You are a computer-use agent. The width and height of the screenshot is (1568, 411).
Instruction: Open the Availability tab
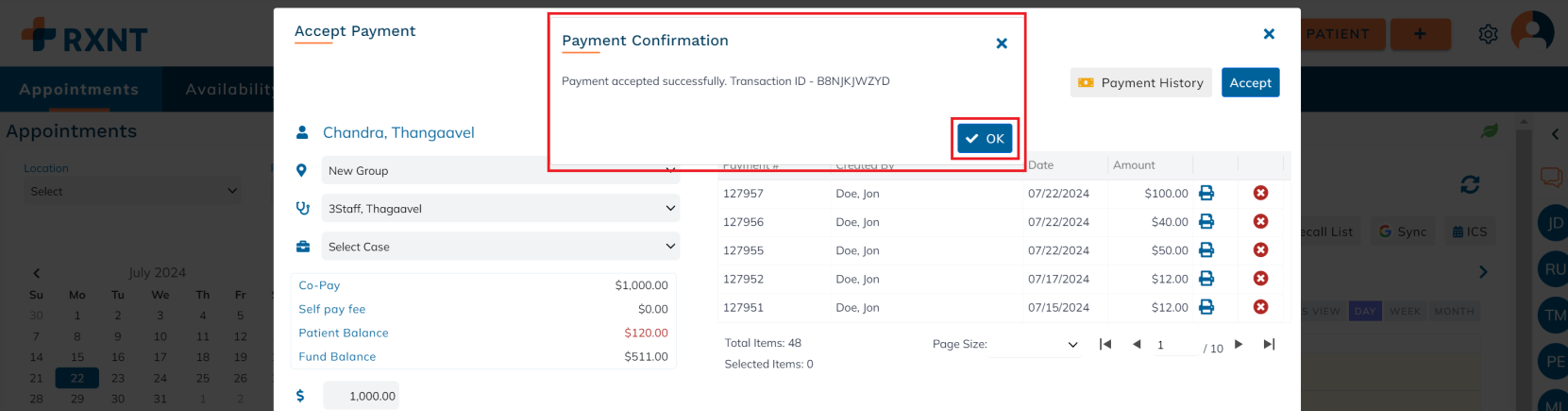click(228, 90)
